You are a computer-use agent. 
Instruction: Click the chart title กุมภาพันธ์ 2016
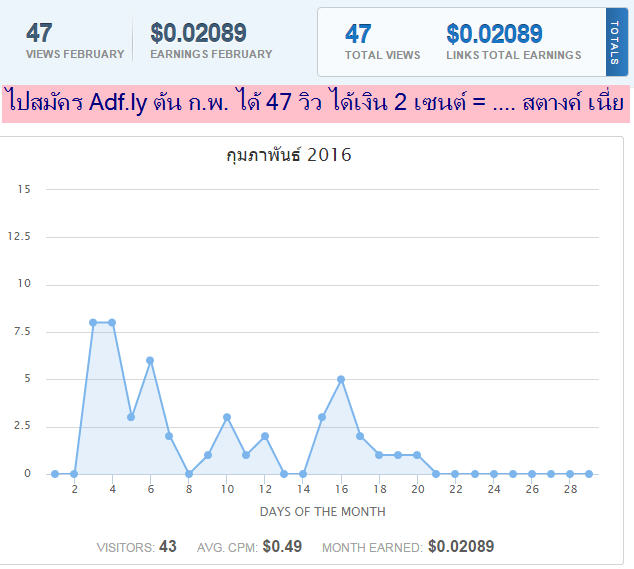pyautogui.click(x=289, y=155)
